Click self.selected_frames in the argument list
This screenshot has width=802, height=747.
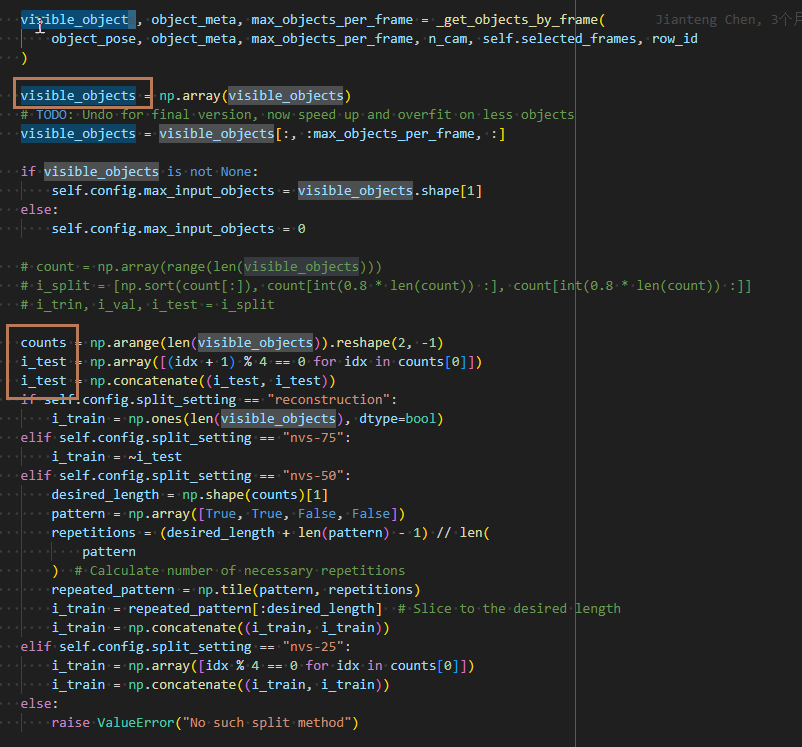tap(559, 39)
